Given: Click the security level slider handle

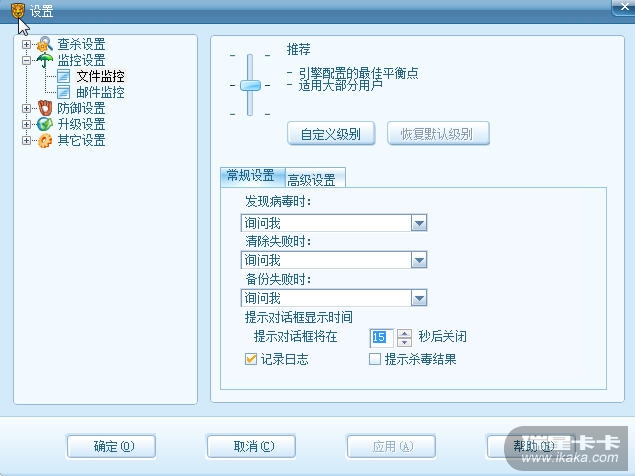Looking at the screenshot, I should (x=250, y=85).
